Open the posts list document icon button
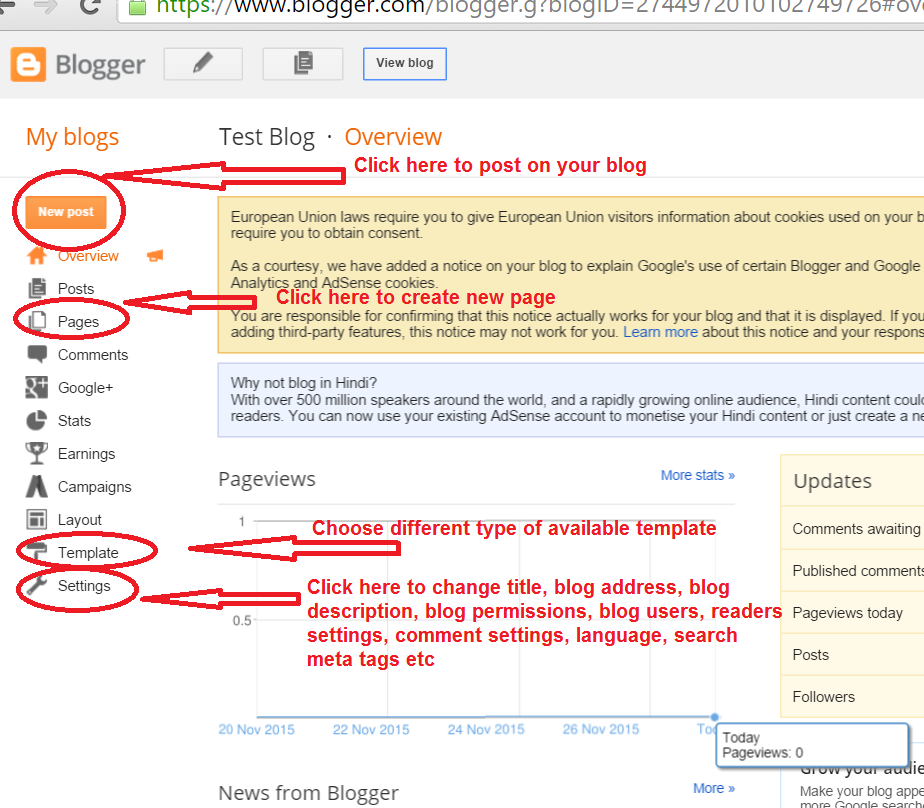The height and width of the screenshot is (808, 924). [x=303, y=64]
